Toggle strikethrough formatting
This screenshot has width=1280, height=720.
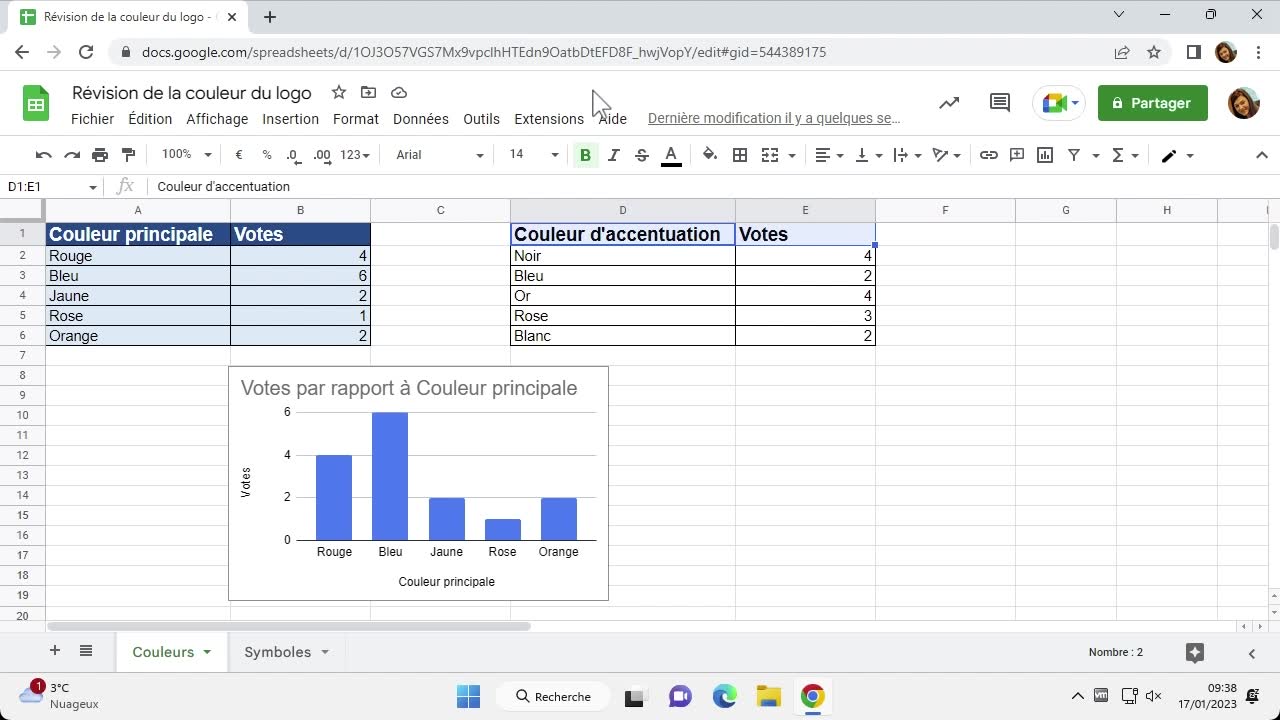click(x=642, y=155)
